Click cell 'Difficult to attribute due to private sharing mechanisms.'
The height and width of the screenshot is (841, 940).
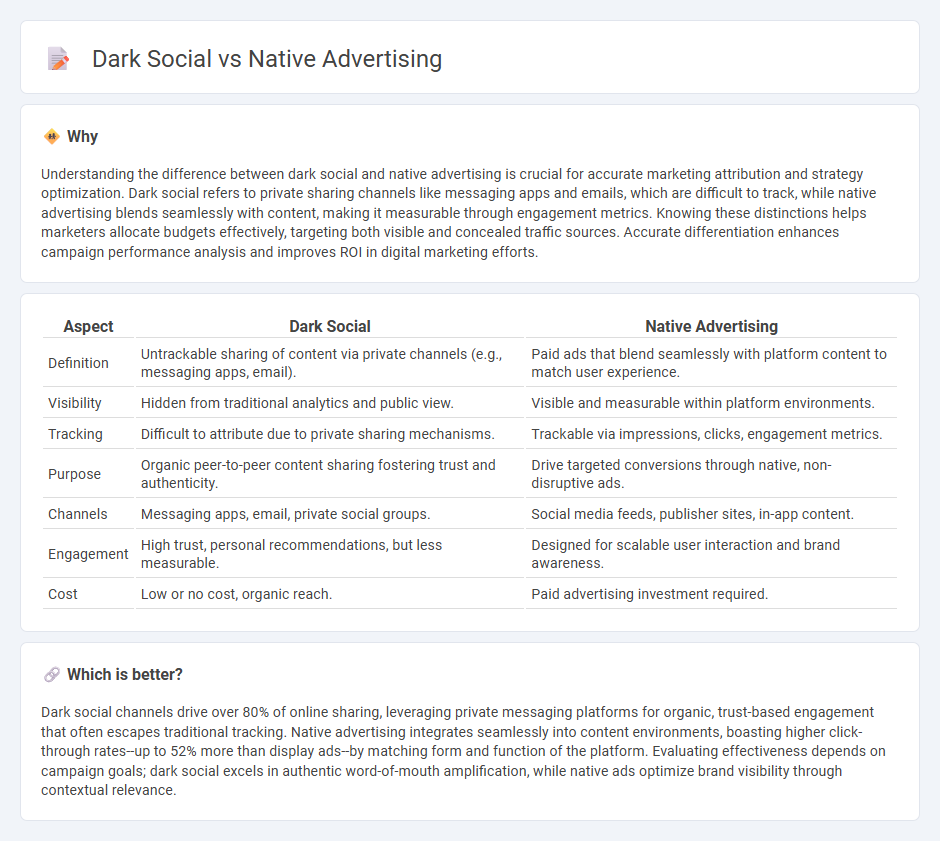coord(330,435)
